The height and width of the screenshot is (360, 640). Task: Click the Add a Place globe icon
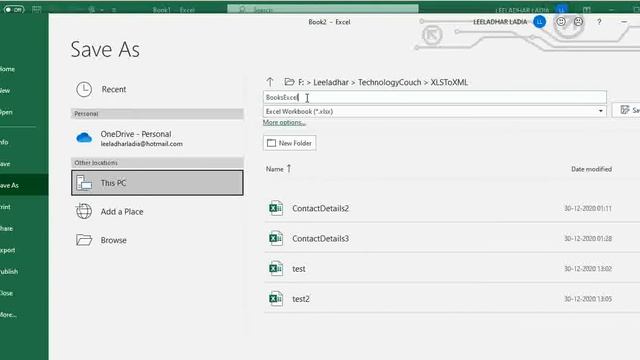pos(84,211)
